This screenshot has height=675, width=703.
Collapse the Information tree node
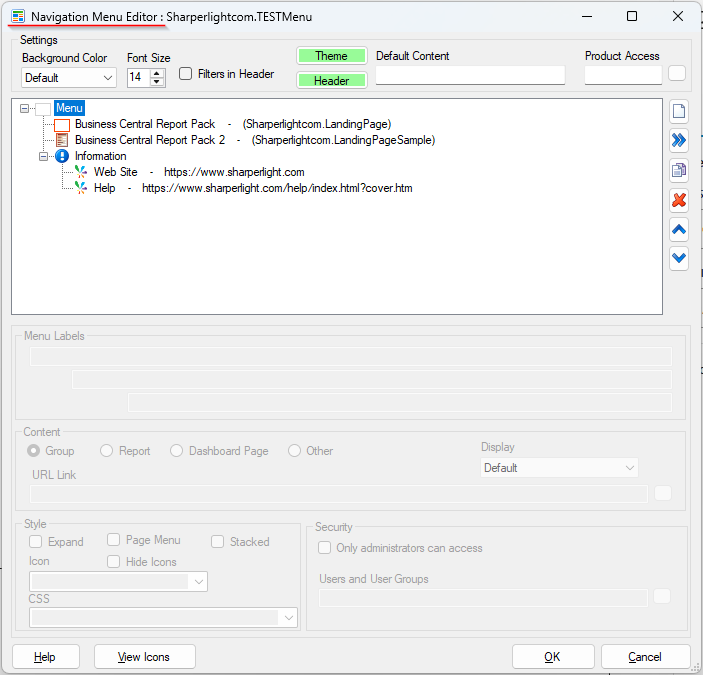pos(43,156)
